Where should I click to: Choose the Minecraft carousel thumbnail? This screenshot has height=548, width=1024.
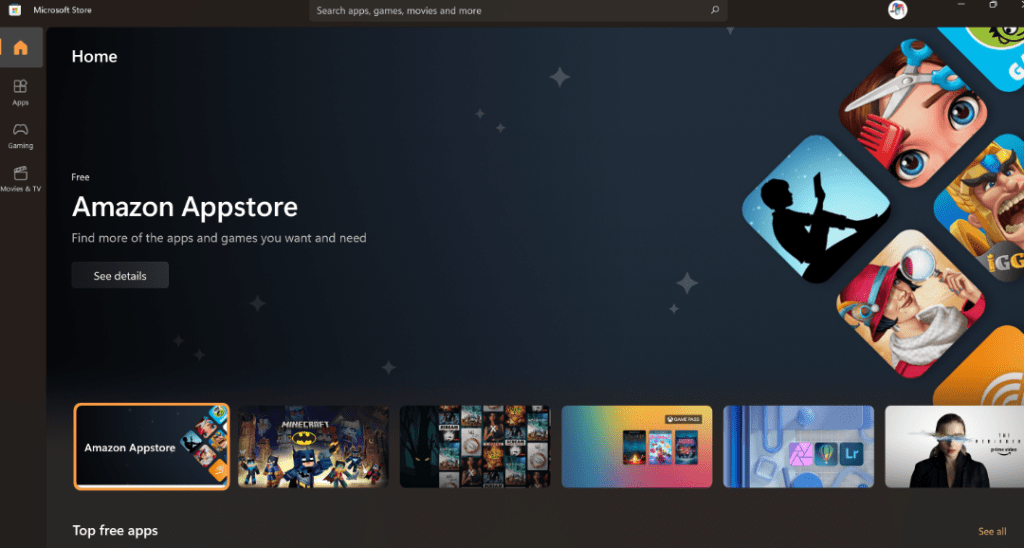(313, 446)
